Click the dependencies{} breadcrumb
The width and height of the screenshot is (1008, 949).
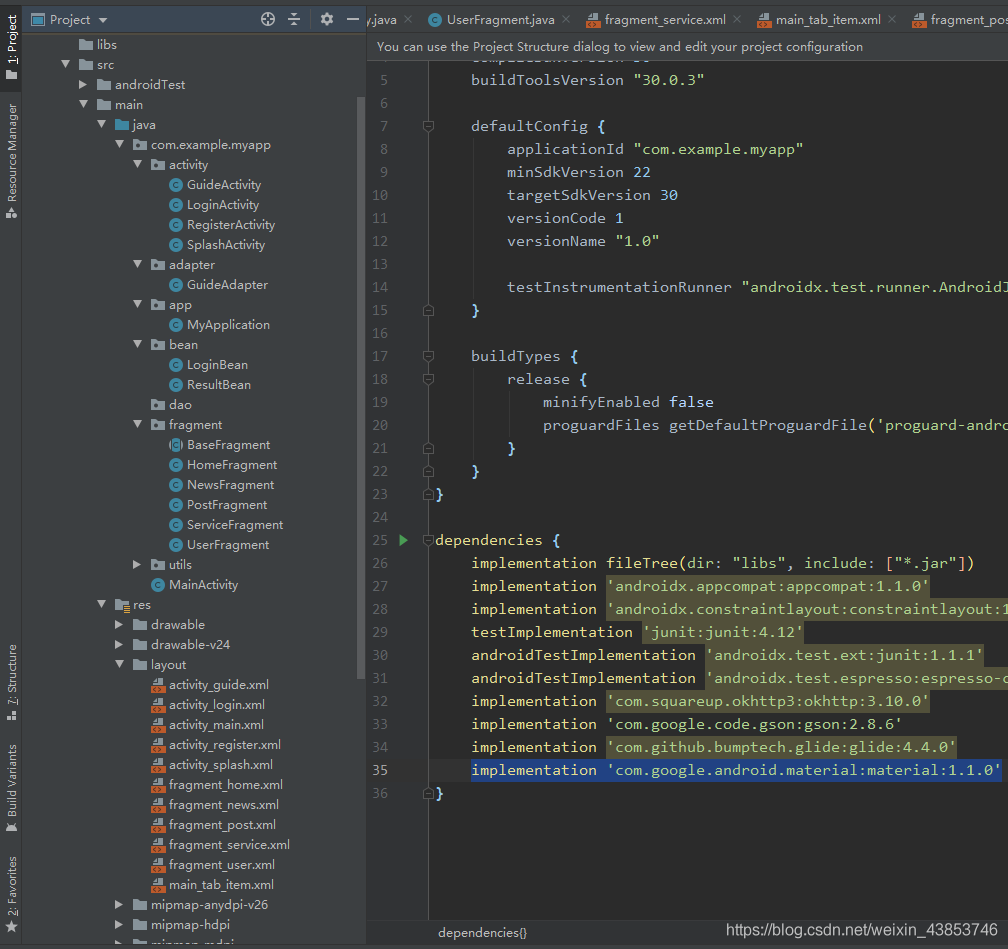pyautogui.click(x=482, y=932)
